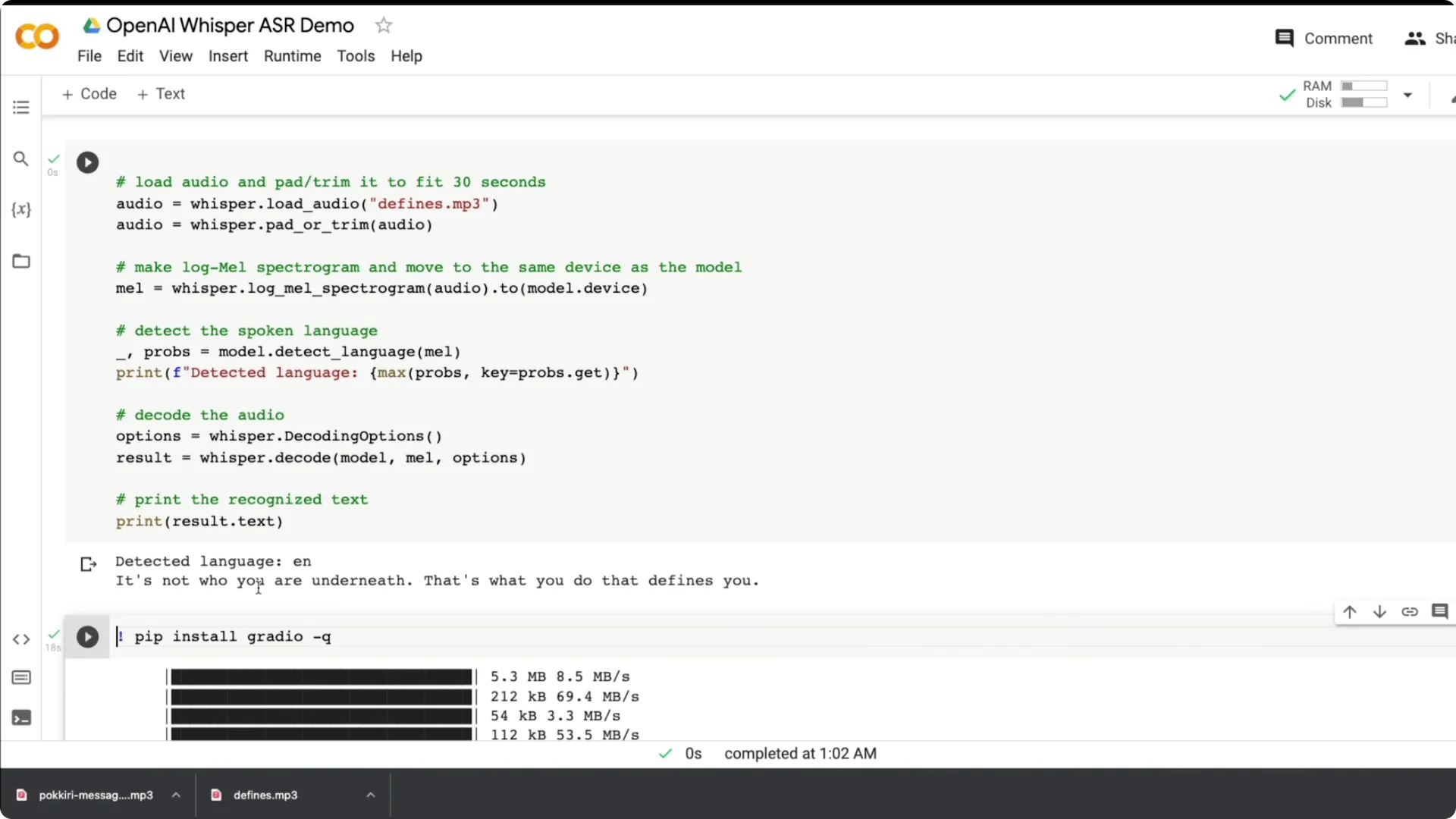Open the Insert menu
The image size is (1456, 819).
point(228,55)
